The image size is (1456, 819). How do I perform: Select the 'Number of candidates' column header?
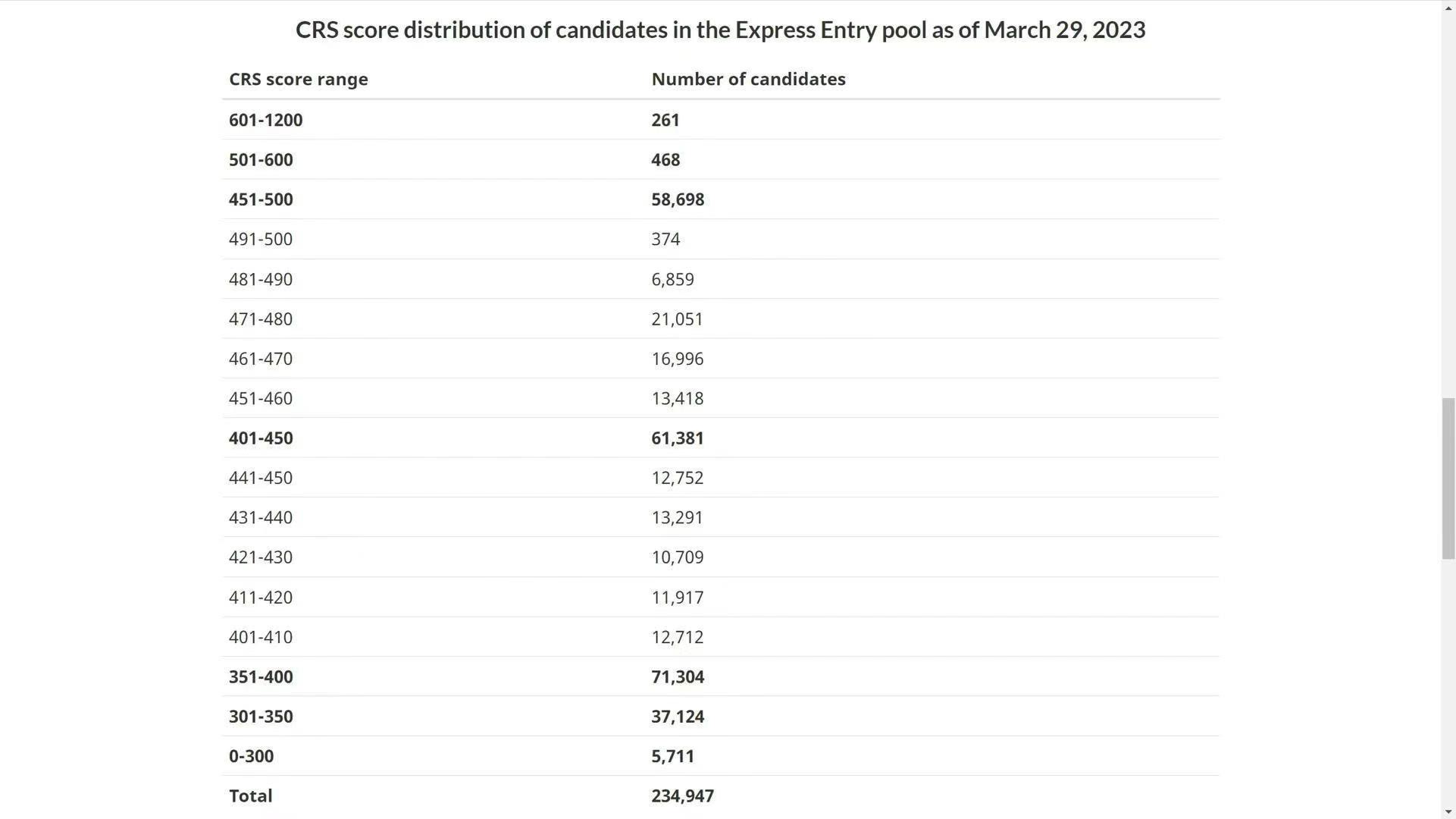point(748,79)
